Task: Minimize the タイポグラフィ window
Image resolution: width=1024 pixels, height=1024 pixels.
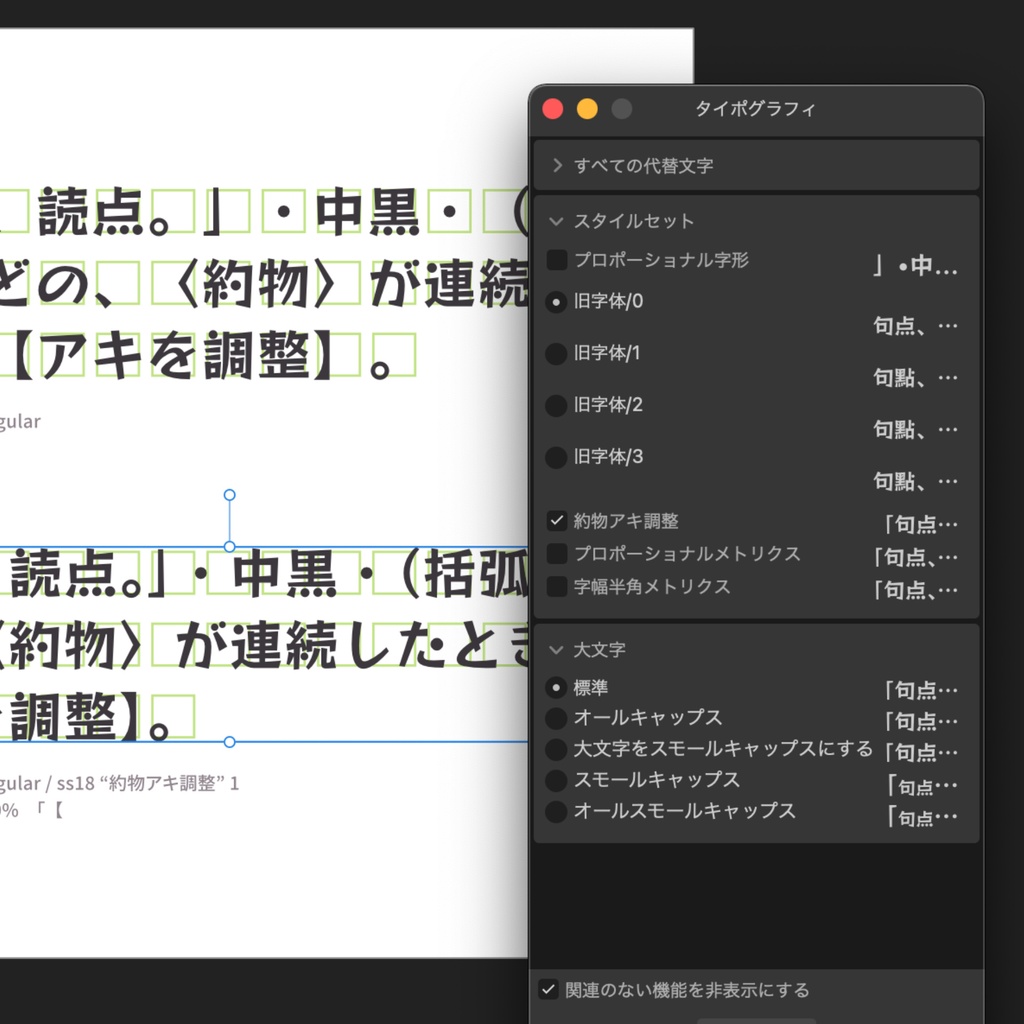Action: (x=588, y=108)
